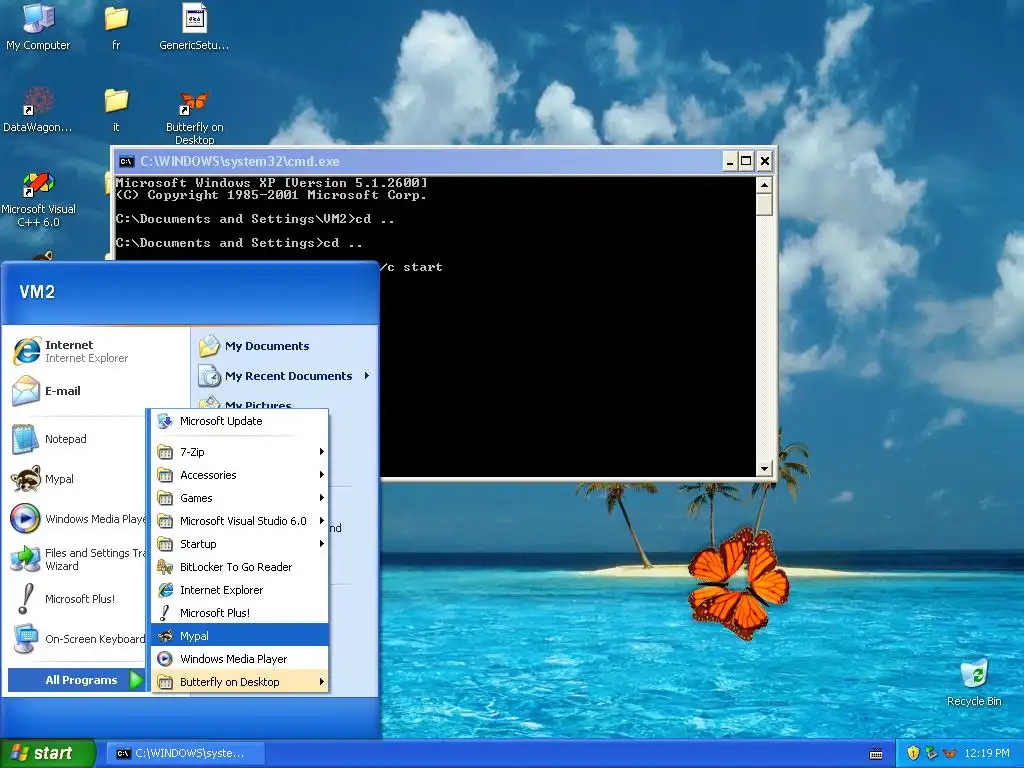The width and height of the screenshot is (1024, 768).
Task: Select highlighted Mypal in All Programs list
Action: [x=240, y=635]
